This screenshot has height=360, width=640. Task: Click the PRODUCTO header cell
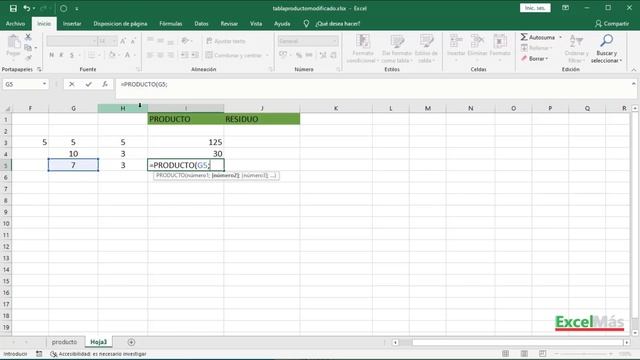186,119
